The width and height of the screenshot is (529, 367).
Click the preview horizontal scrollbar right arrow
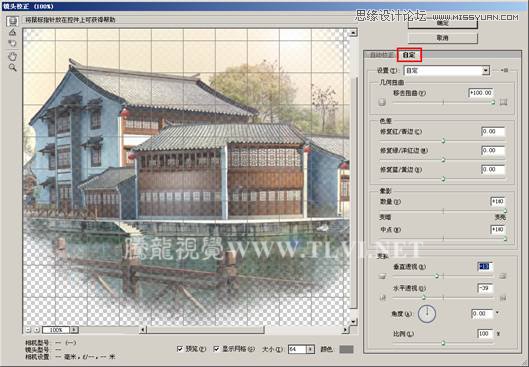pyautogui.click(x=345, y=330)
